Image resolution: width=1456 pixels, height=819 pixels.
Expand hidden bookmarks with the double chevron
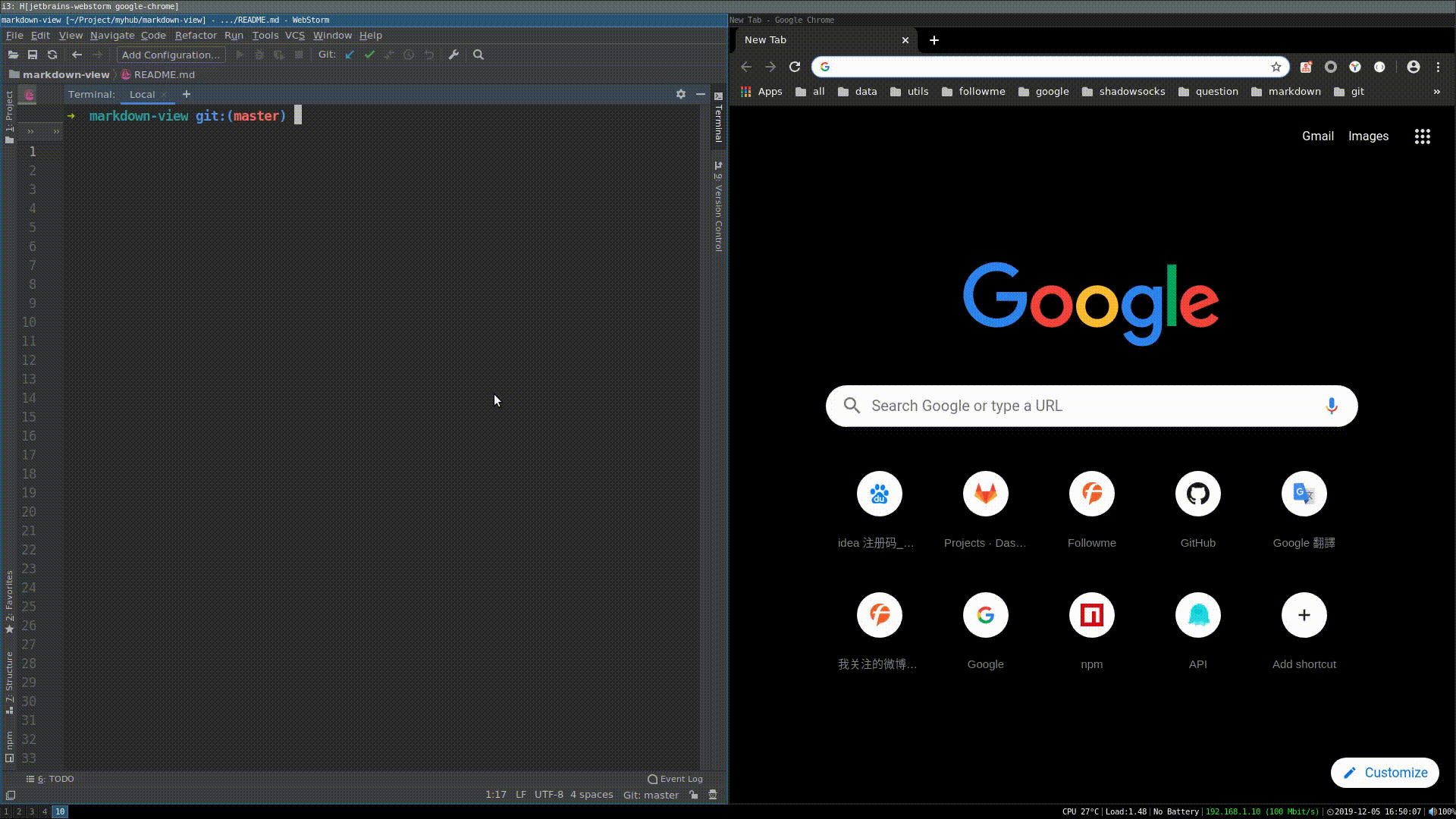click(1436, 91)
